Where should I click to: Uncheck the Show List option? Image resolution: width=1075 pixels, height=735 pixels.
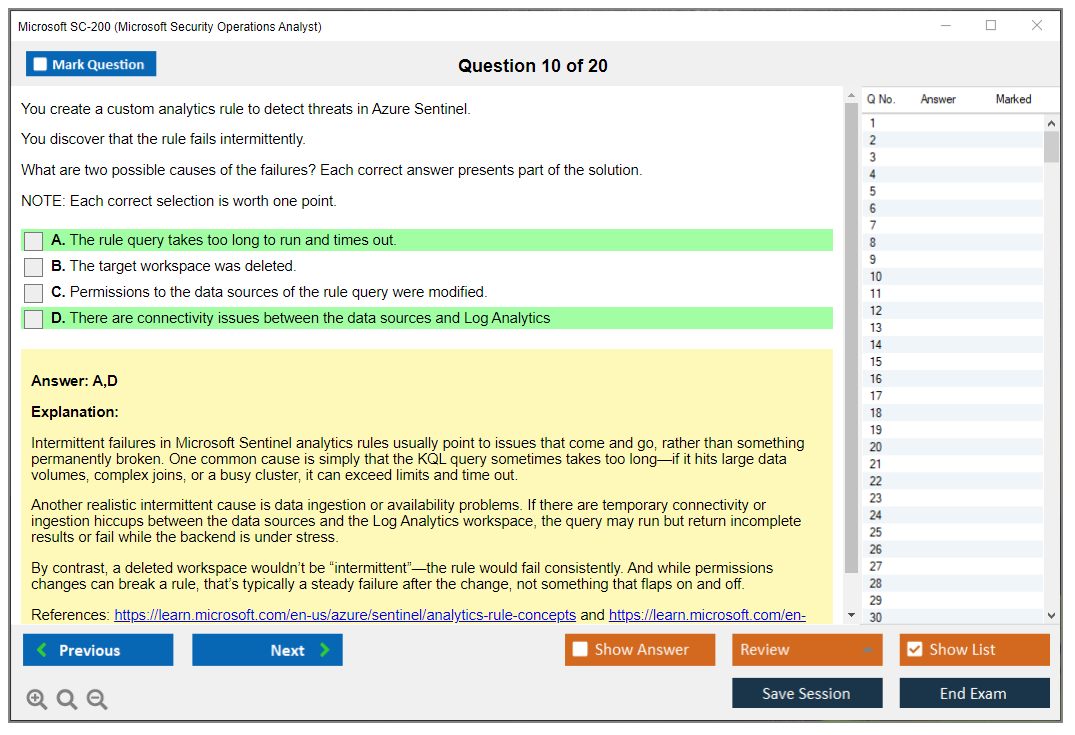tap(914, 650)
